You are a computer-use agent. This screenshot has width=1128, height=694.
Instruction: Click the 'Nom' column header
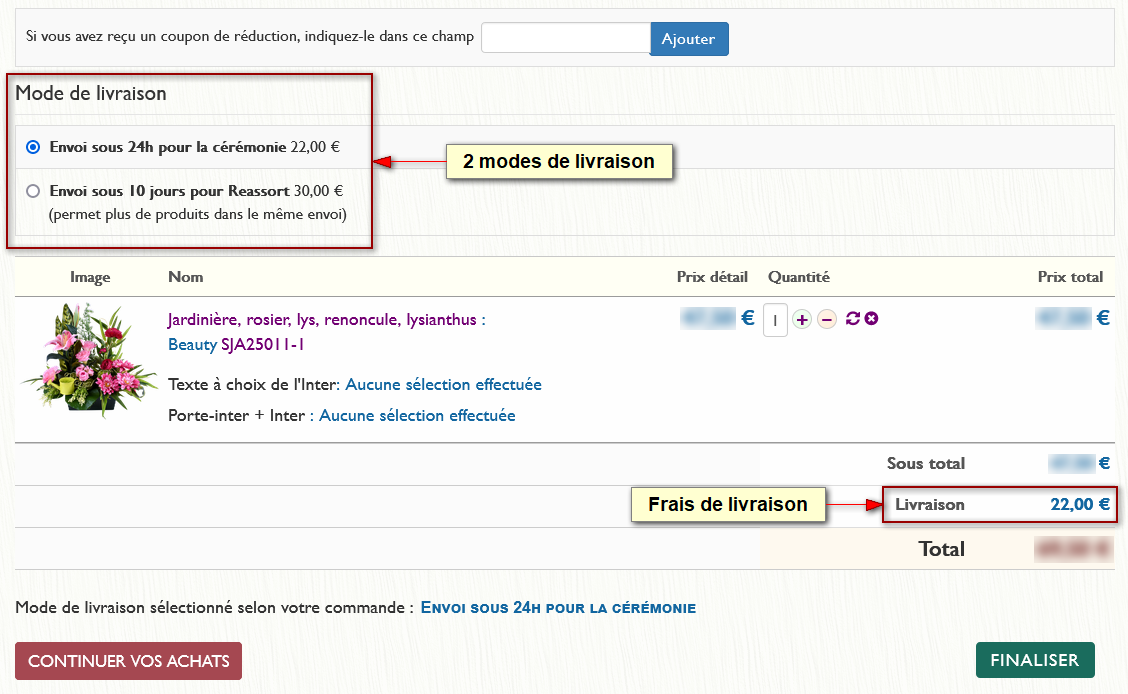[185, 277]
